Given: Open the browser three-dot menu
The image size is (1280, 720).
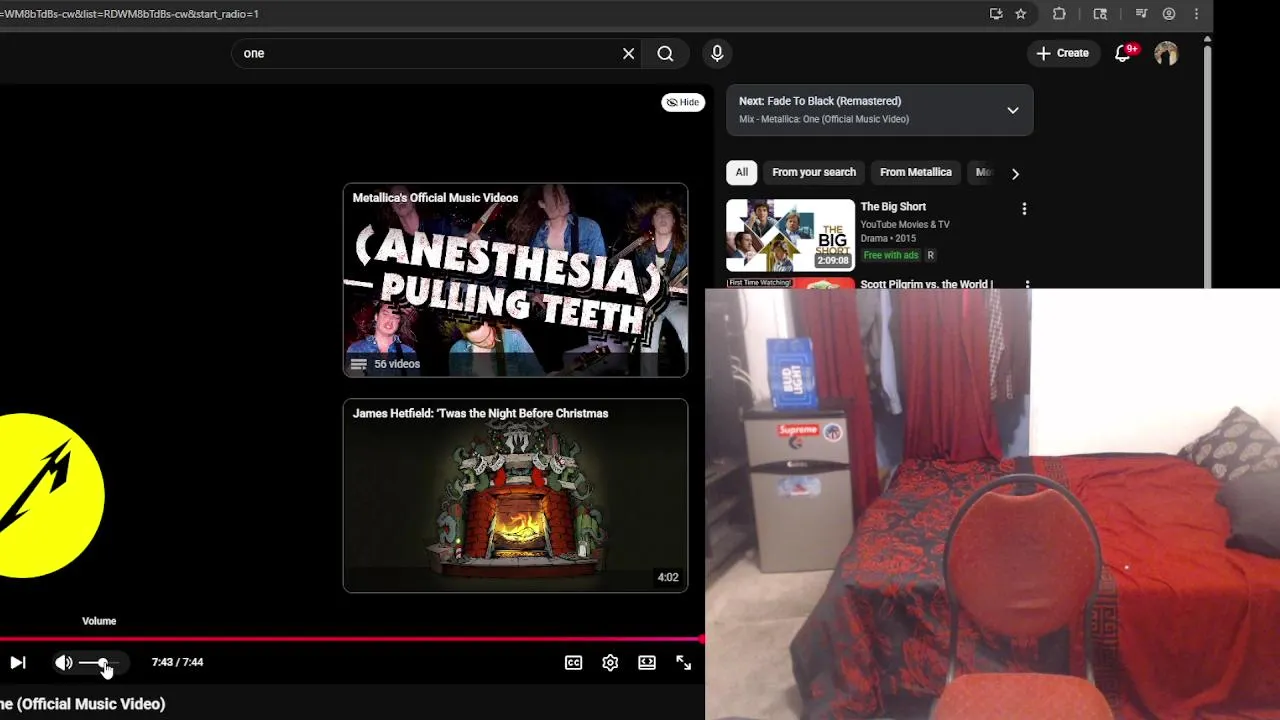Looking at the screenshot, I should (x=1196, y=14).
